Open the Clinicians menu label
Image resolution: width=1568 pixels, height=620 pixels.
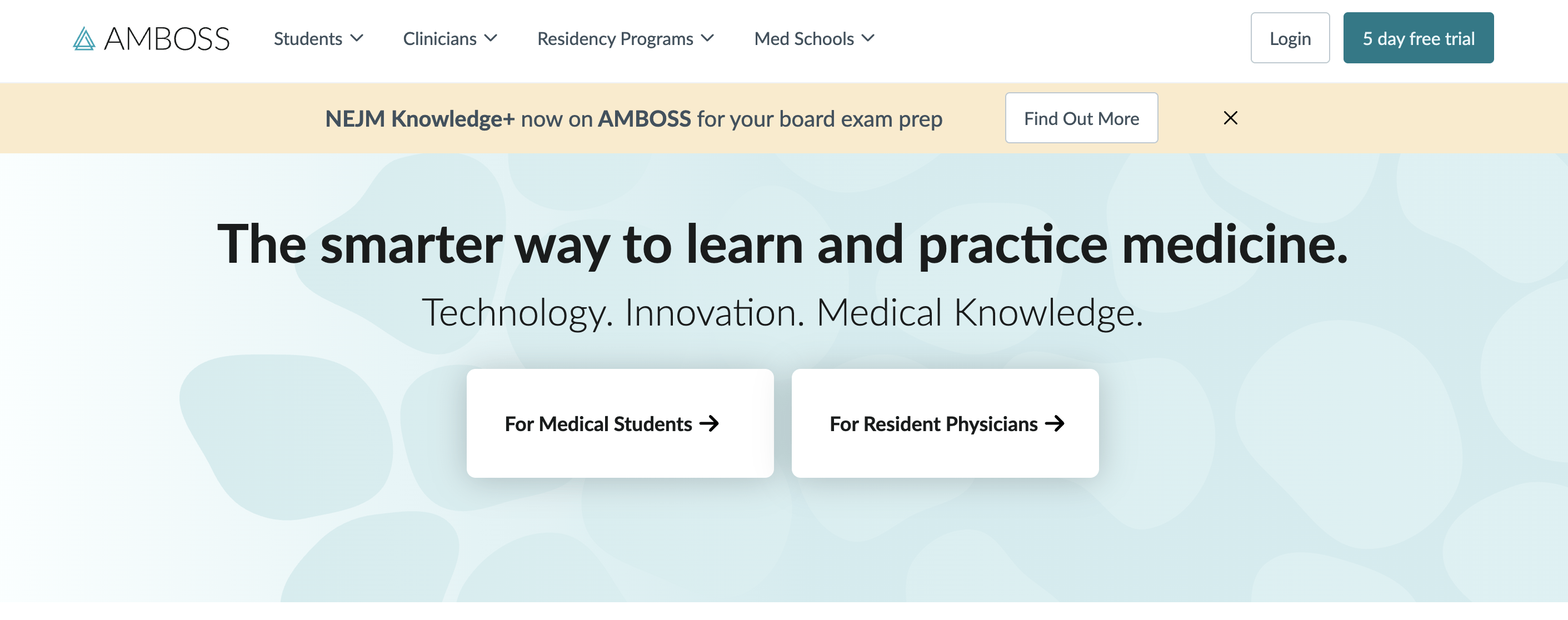[440, 39]
